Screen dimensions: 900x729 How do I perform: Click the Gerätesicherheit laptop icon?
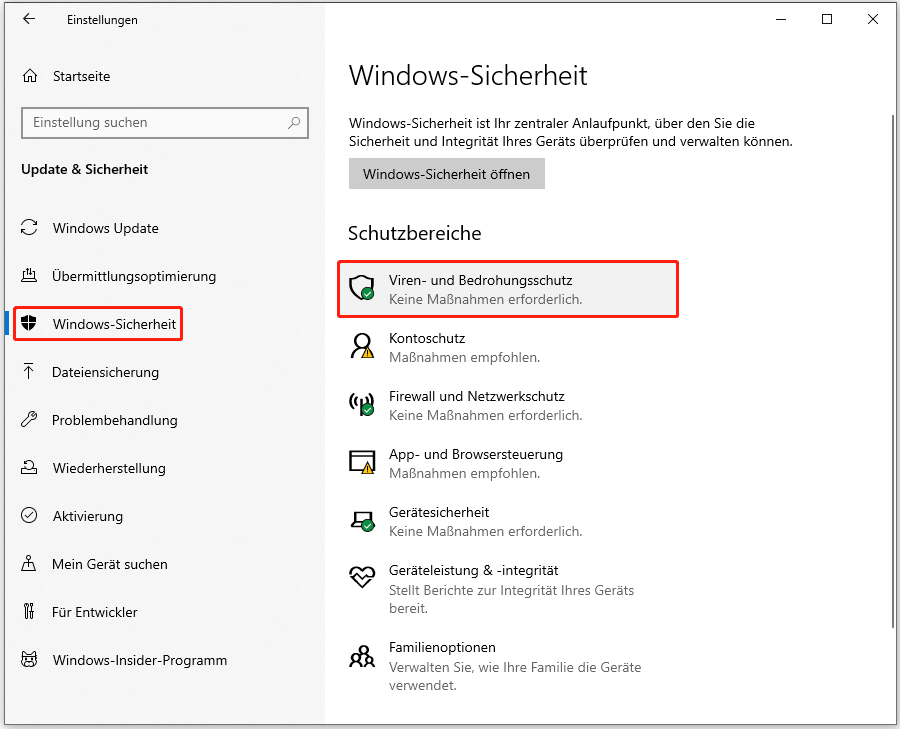[x=362, y=521]
